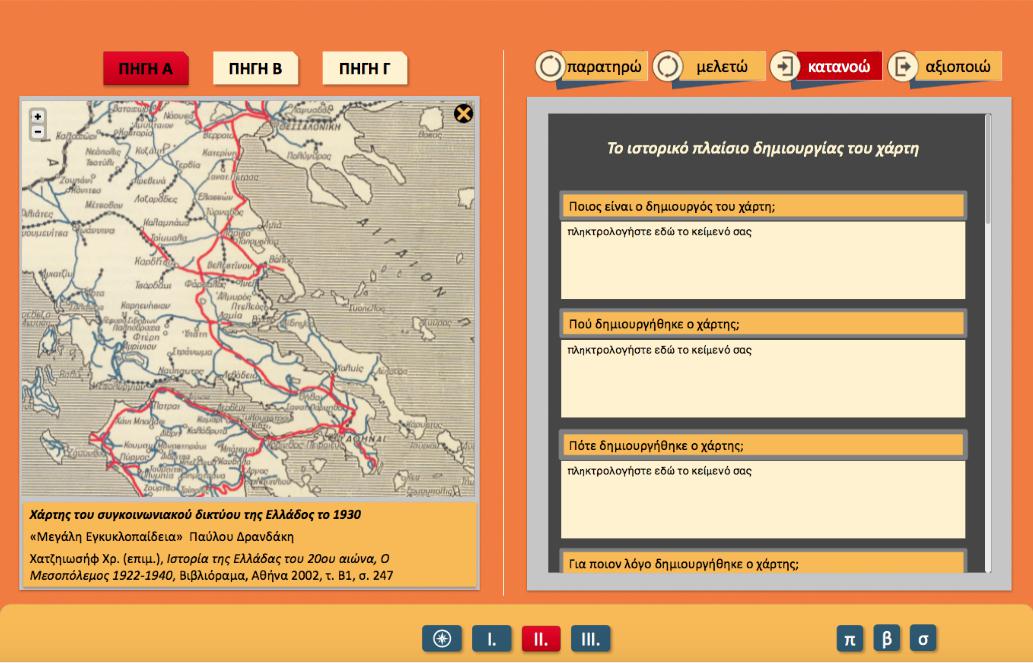Click the answer field under Πότε δημιουργήθηκε ο χάρτης
The image size is (1033, 663).
(x=763, y=500)
